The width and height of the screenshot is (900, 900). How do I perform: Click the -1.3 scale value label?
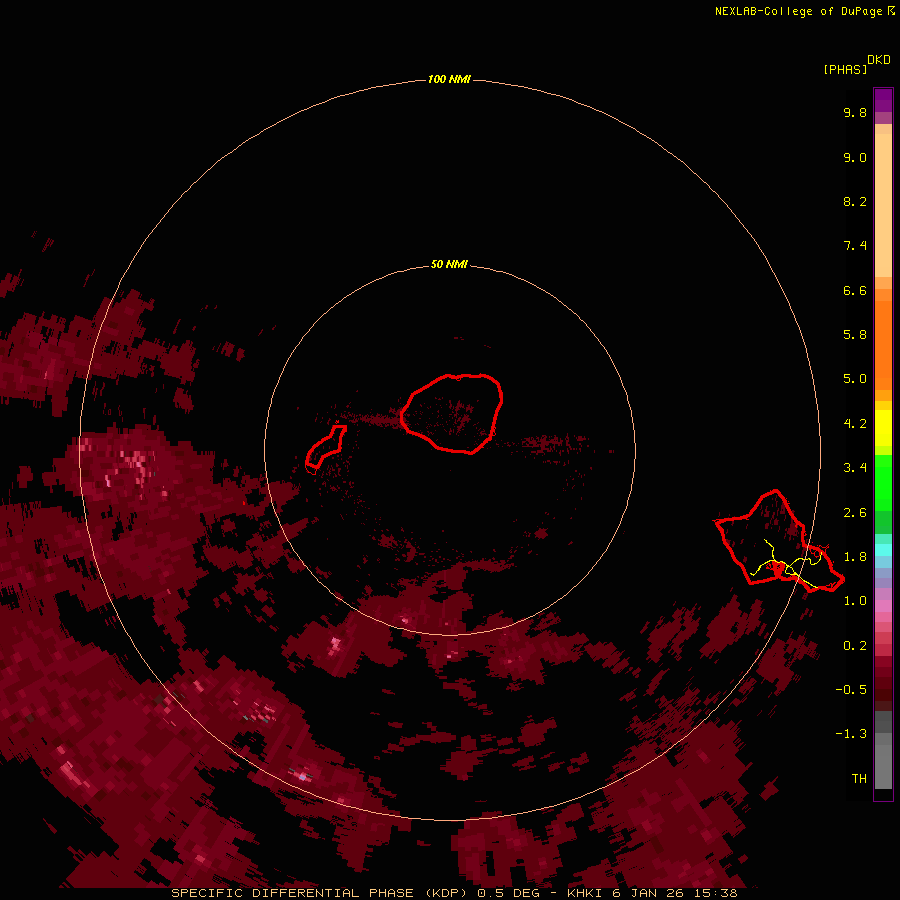click(851, 734)
